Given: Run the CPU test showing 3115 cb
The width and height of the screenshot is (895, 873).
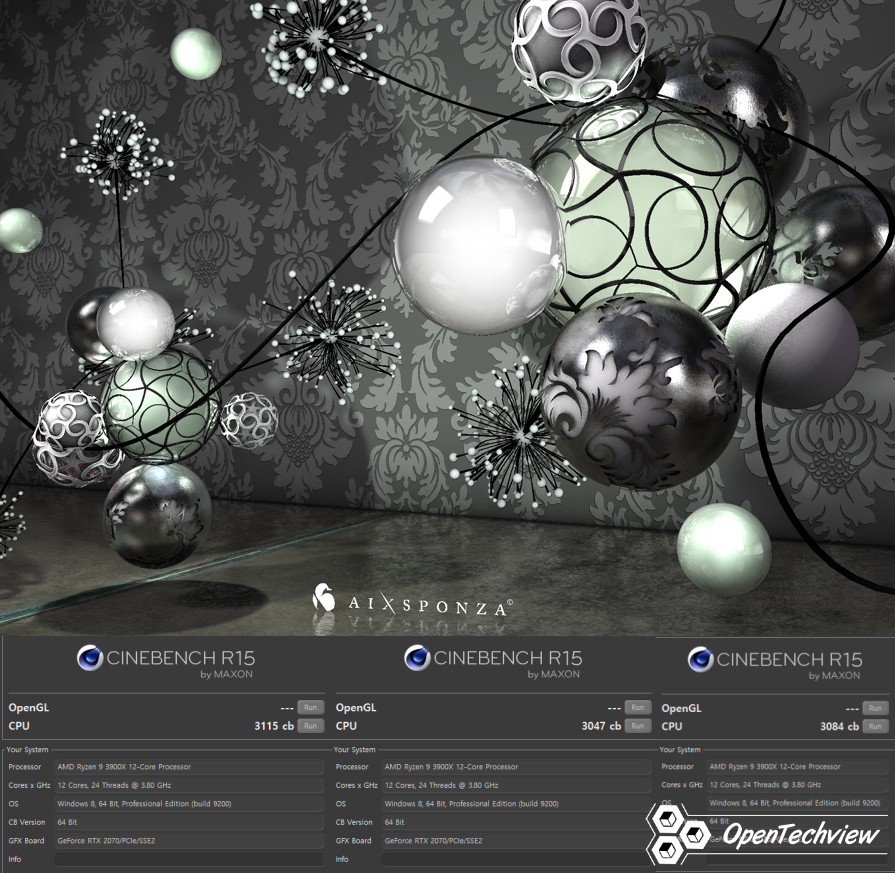Looking at the screenshot, I should pos(311,726).
